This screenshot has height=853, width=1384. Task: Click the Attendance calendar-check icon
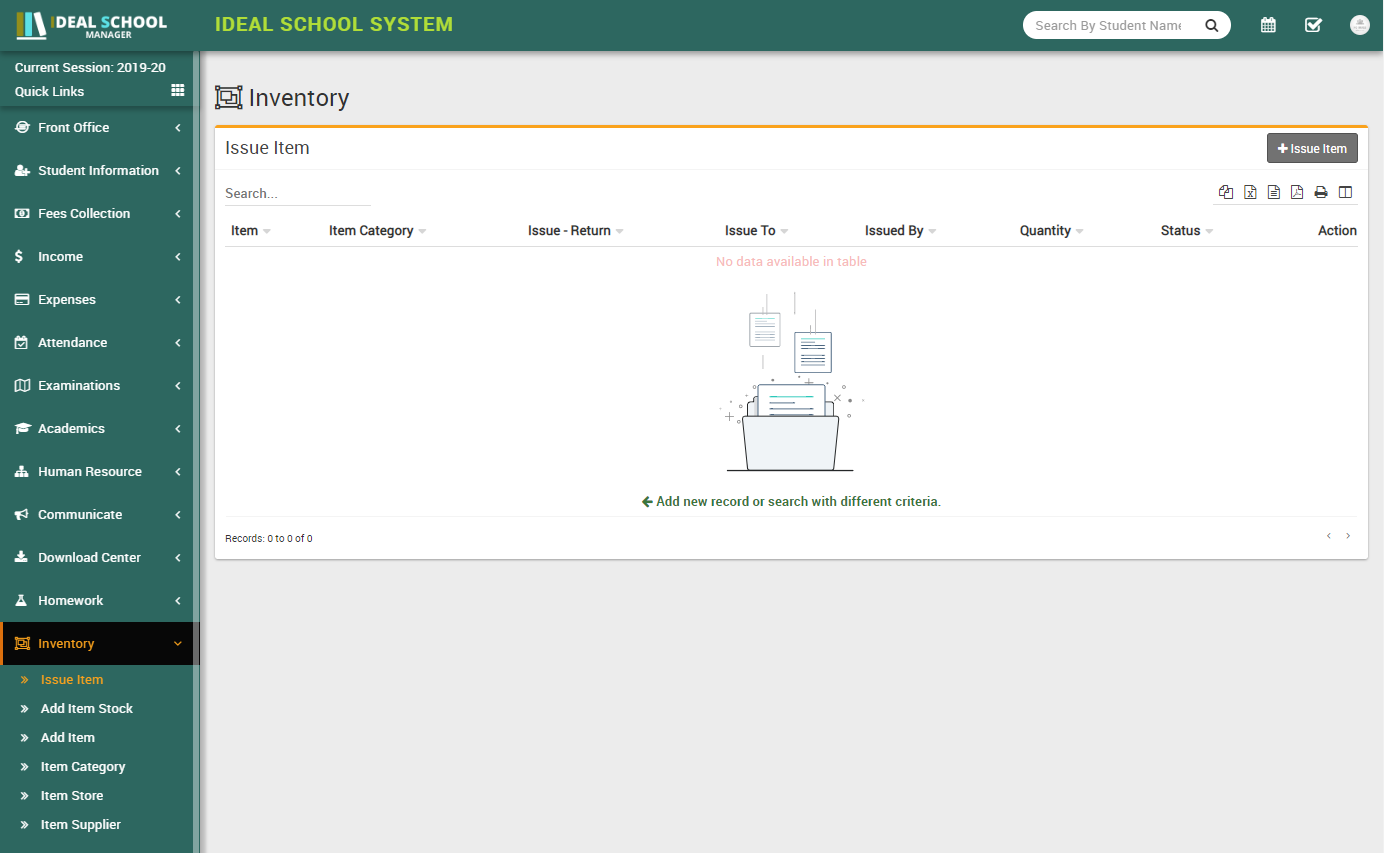pos(21,342)
